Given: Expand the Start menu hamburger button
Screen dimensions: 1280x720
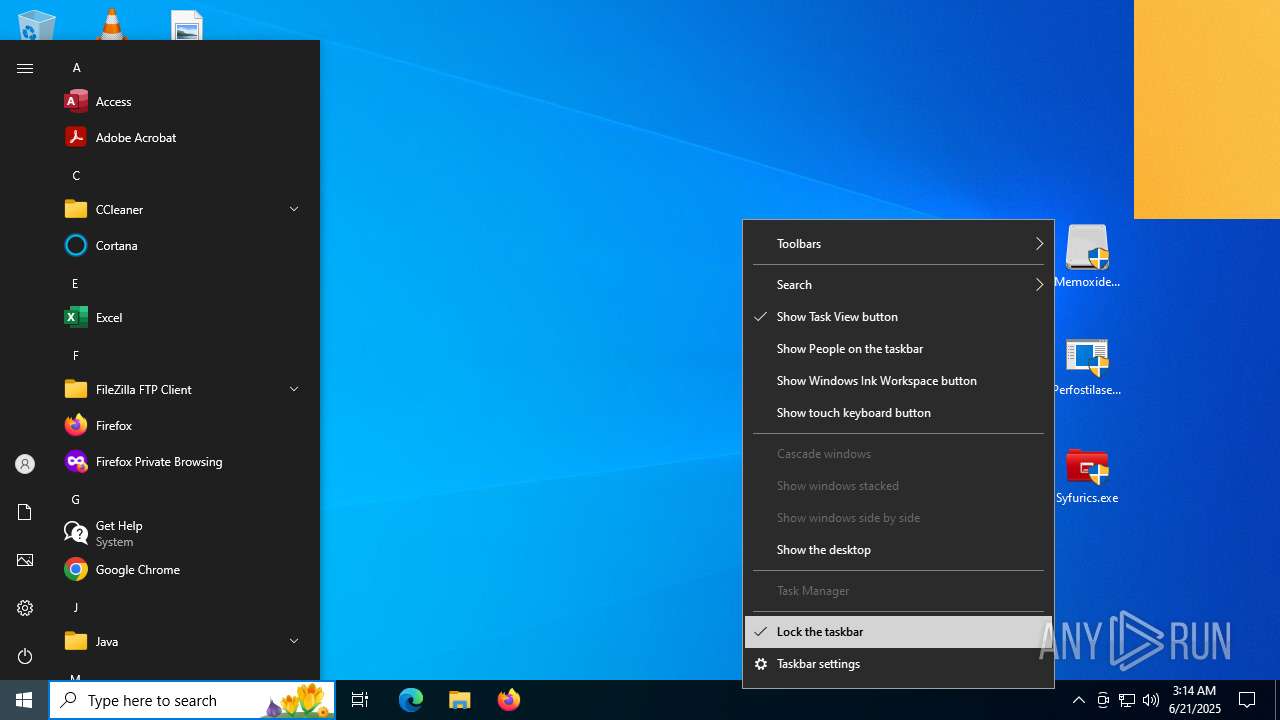Looking at the screenshot, I should point(25,68).
